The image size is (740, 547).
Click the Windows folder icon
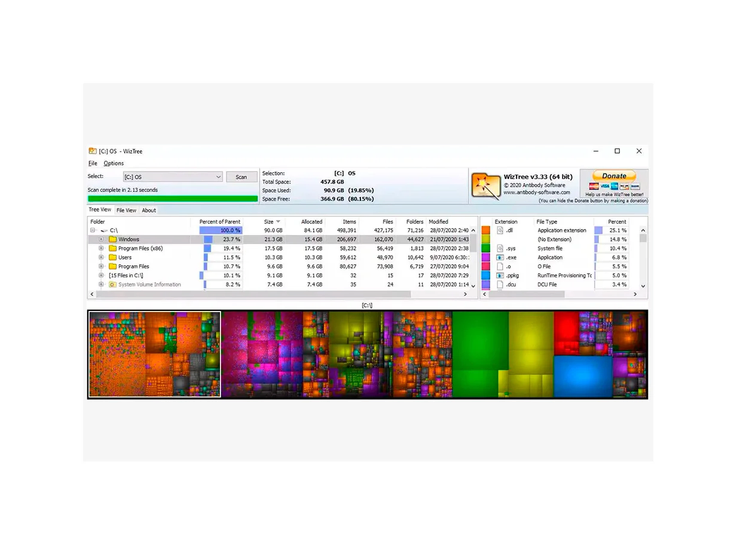tap(113, 239)
